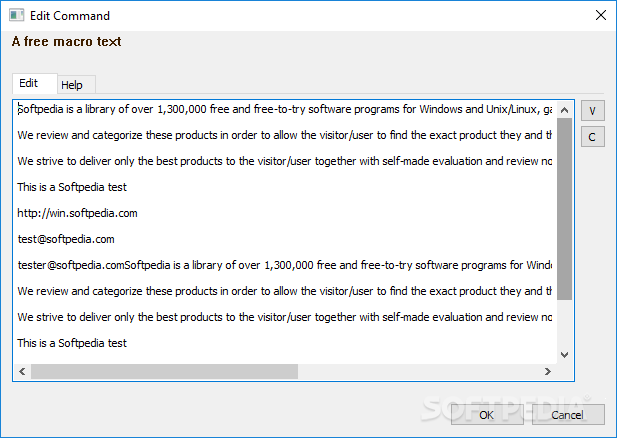Click the Edit Command window icon
617x438 pixels.
(17, 15)
